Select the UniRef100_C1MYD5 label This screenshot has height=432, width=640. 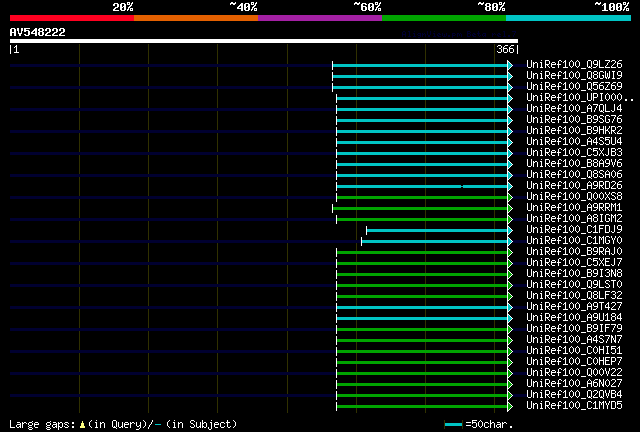click(574, 406)
